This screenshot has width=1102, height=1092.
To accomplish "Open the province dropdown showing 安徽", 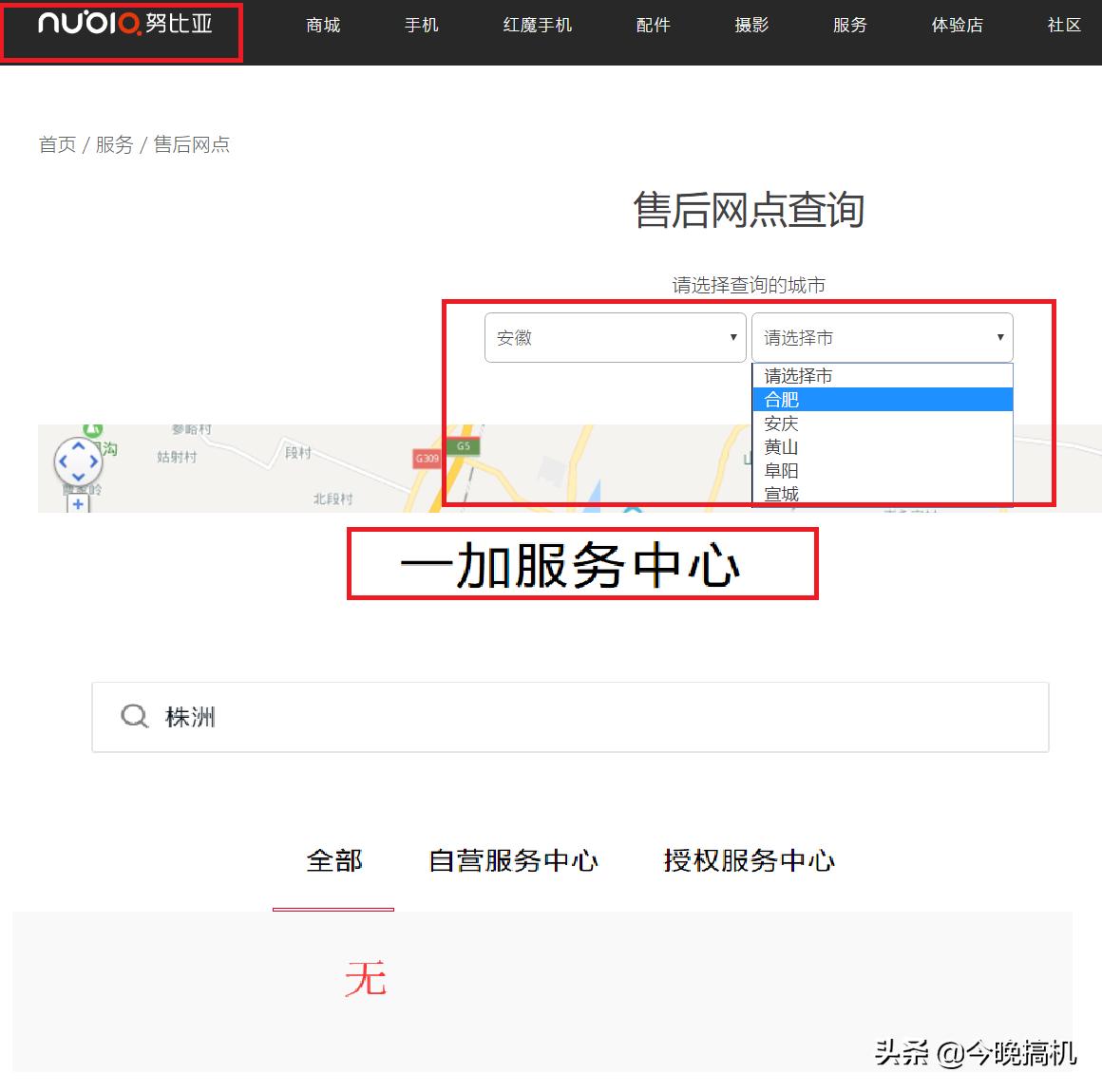I will [x=615, y=337].
